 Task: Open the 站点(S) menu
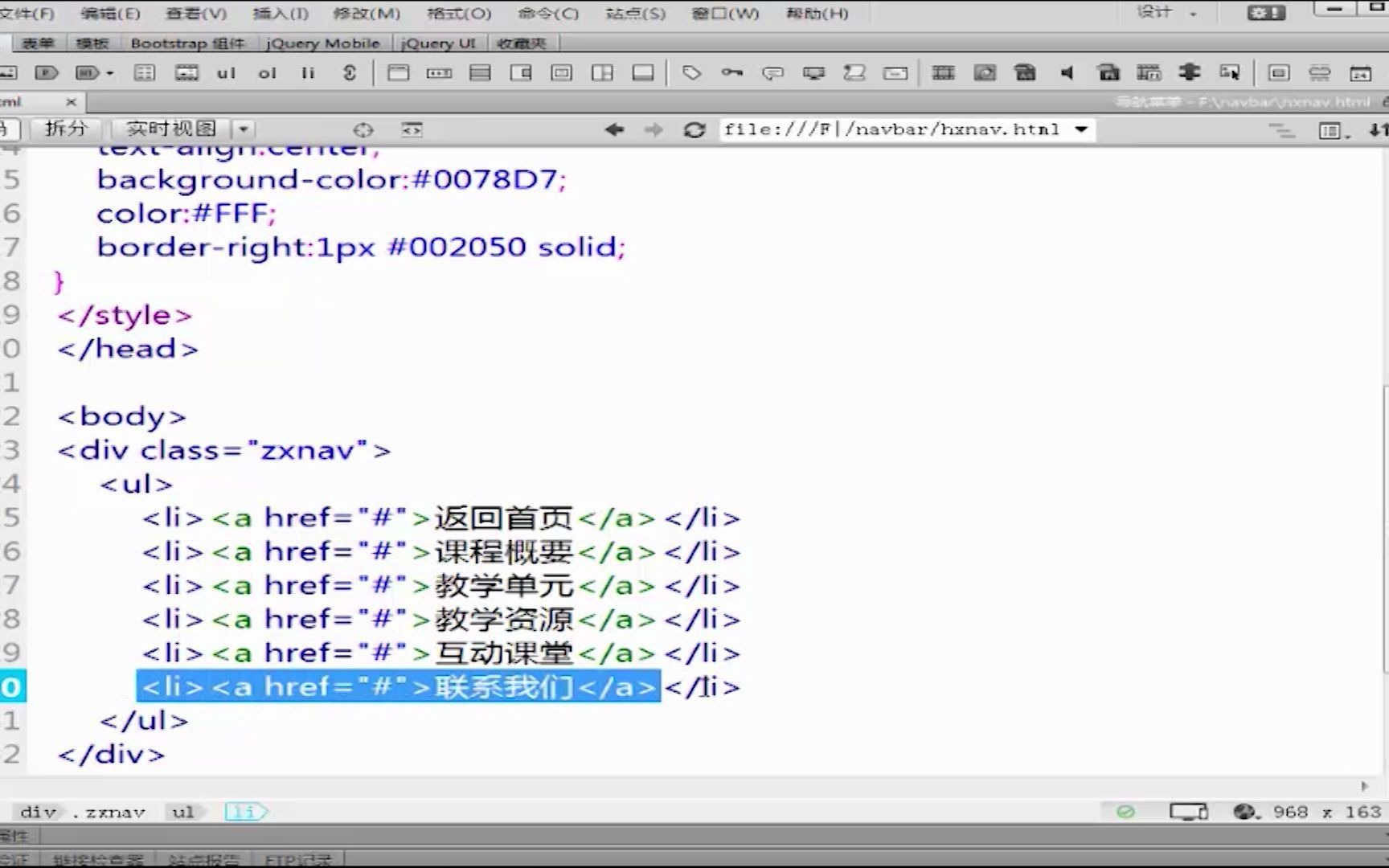pos(636,14)
